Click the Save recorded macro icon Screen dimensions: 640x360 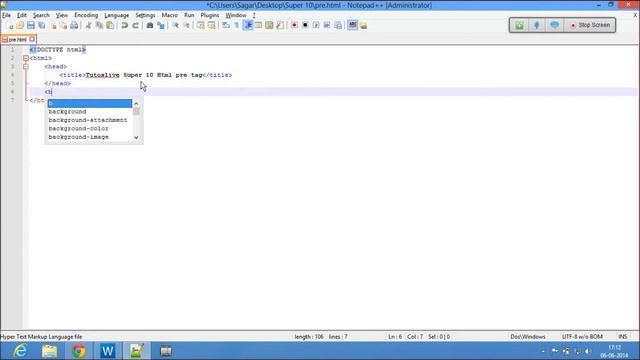click(x=338, y=25)
